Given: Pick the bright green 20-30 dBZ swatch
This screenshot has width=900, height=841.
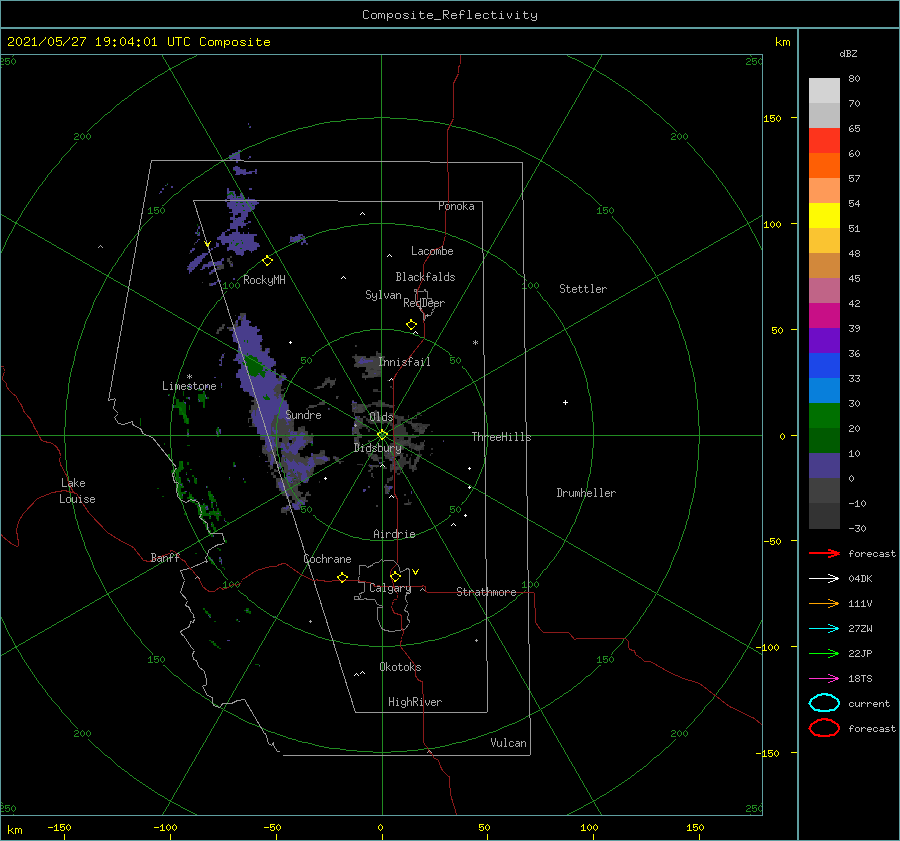Looking at the screenshot, I should click(x=824, y=416).
